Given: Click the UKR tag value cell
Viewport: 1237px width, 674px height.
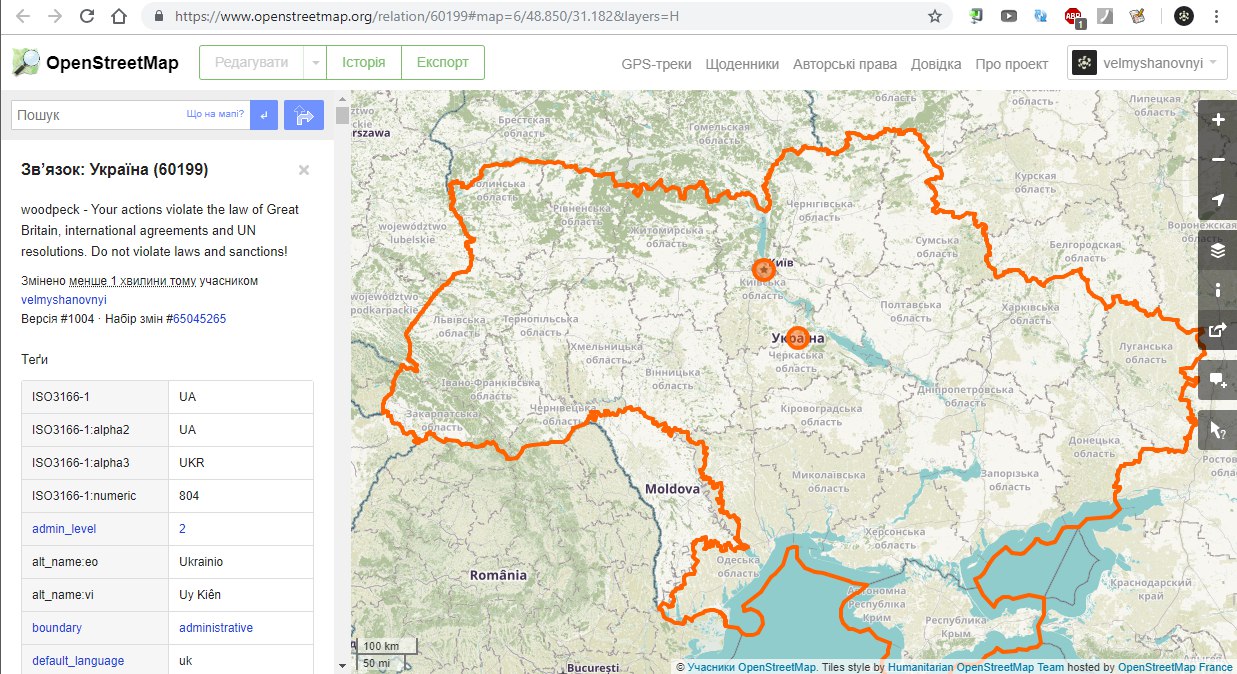Looking at the screenshot, I should pos(240,463).
